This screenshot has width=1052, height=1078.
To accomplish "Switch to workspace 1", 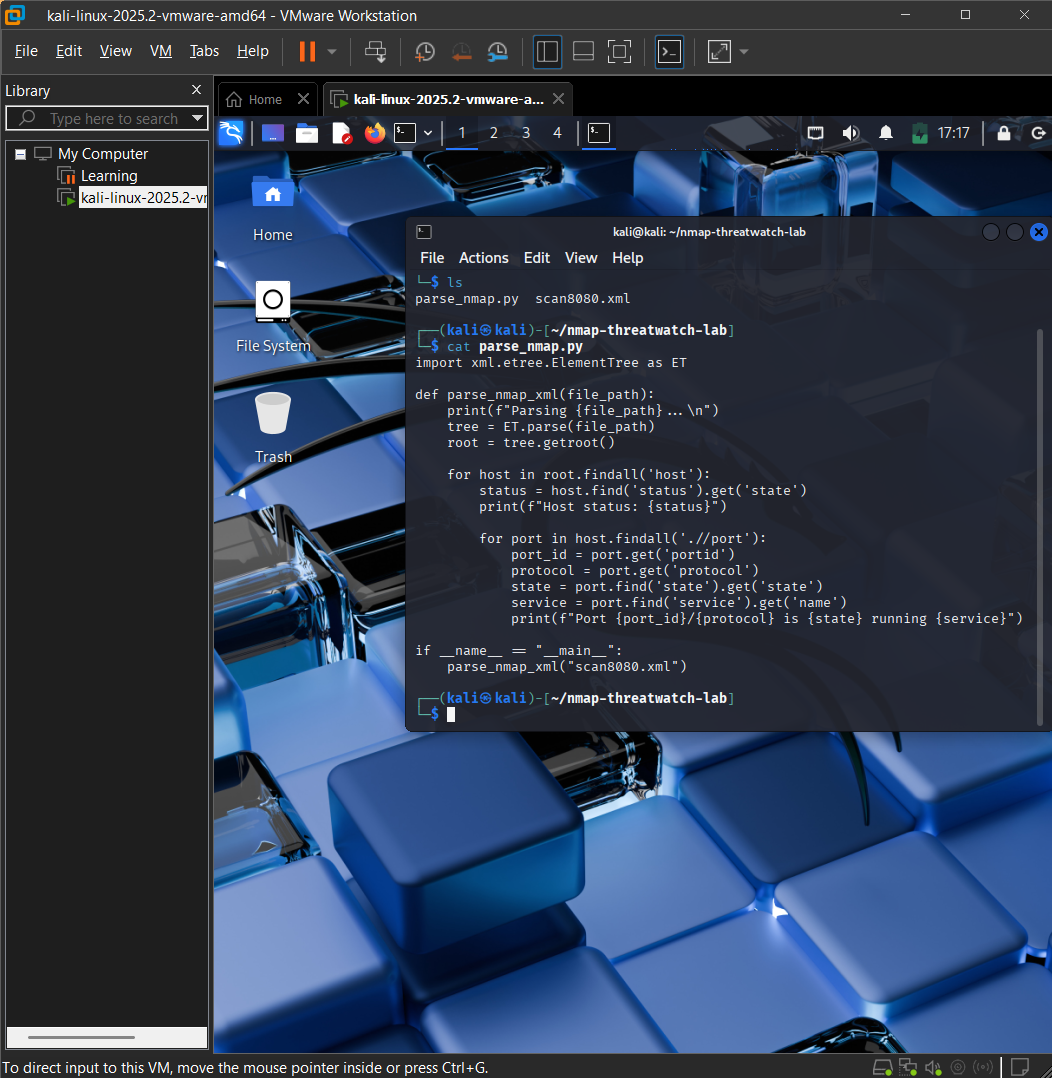I will pos(462,133).
